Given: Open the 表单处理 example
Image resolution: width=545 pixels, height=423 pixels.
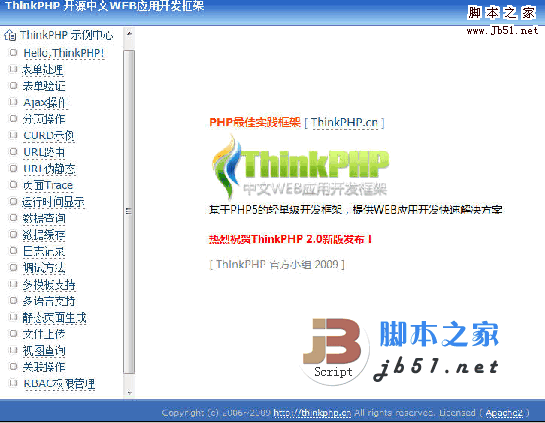Looking at the screenshot, I should 43,70.
